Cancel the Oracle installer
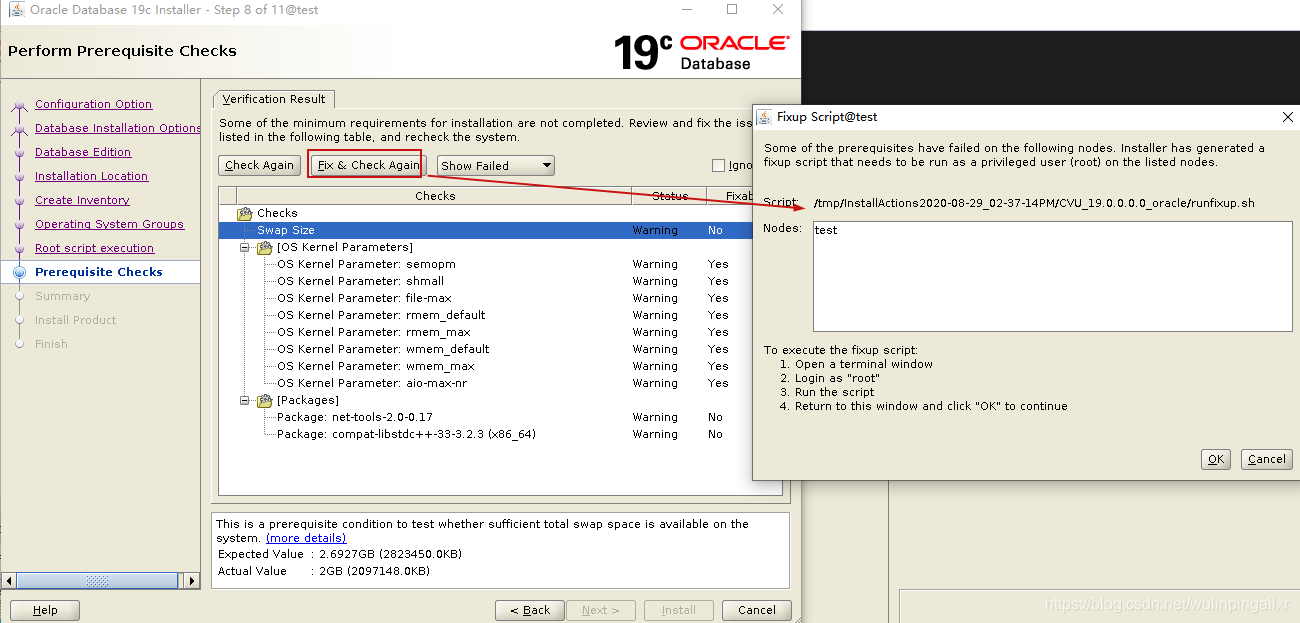The height and width of the screenshot is (623, 1300). pyautogui.click(x=756, y=610)
